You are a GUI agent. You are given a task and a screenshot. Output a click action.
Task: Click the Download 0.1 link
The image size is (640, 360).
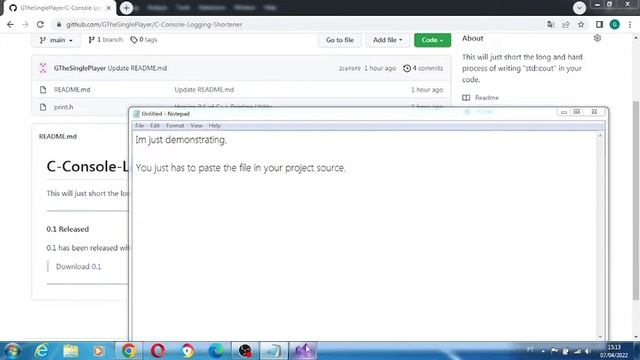click(96, 267)
